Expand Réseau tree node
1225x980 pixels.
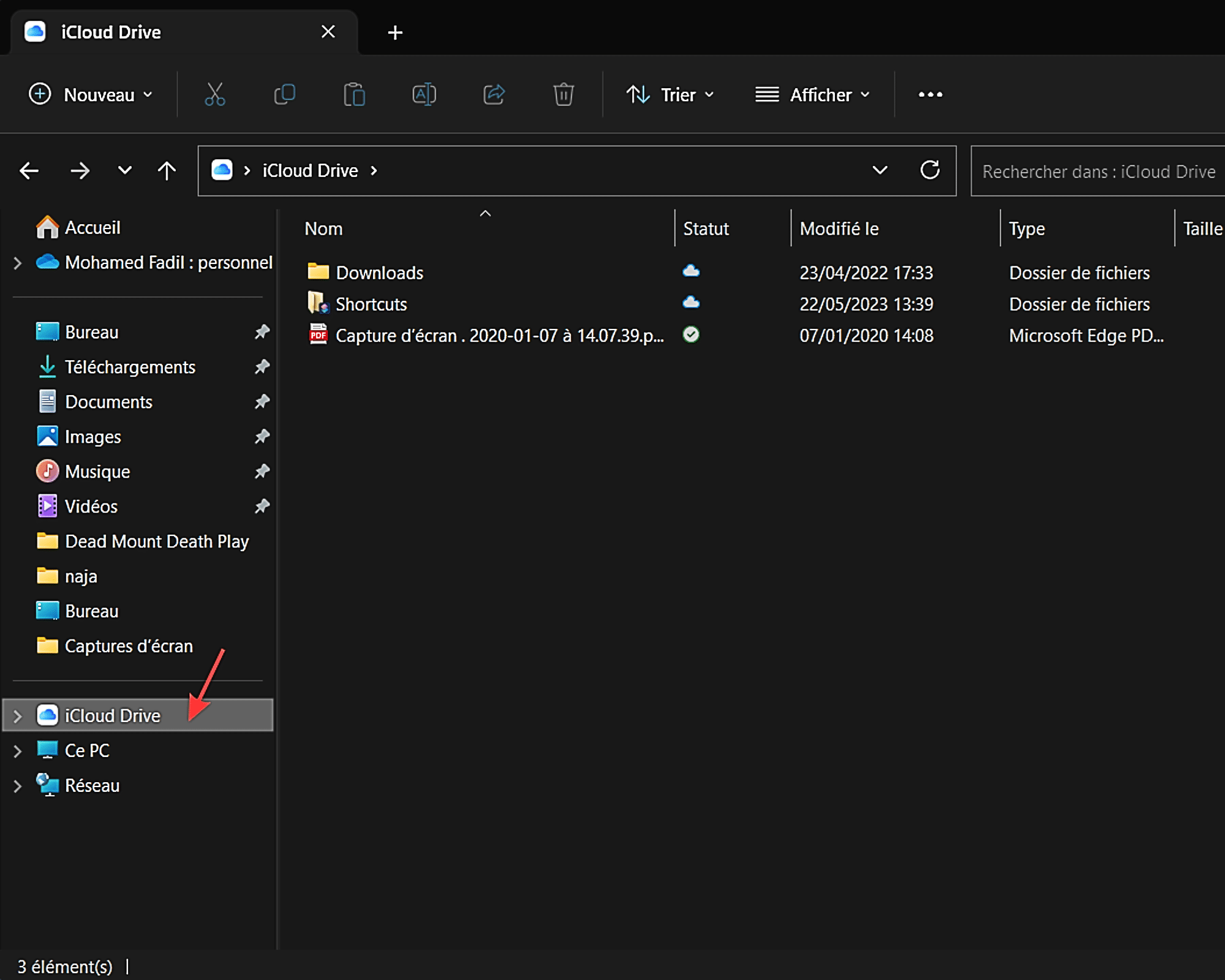tap(17, 786)
